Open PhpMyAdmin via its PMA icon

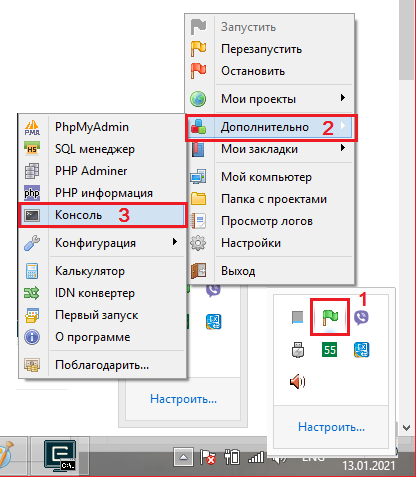[x=32, y=127]
